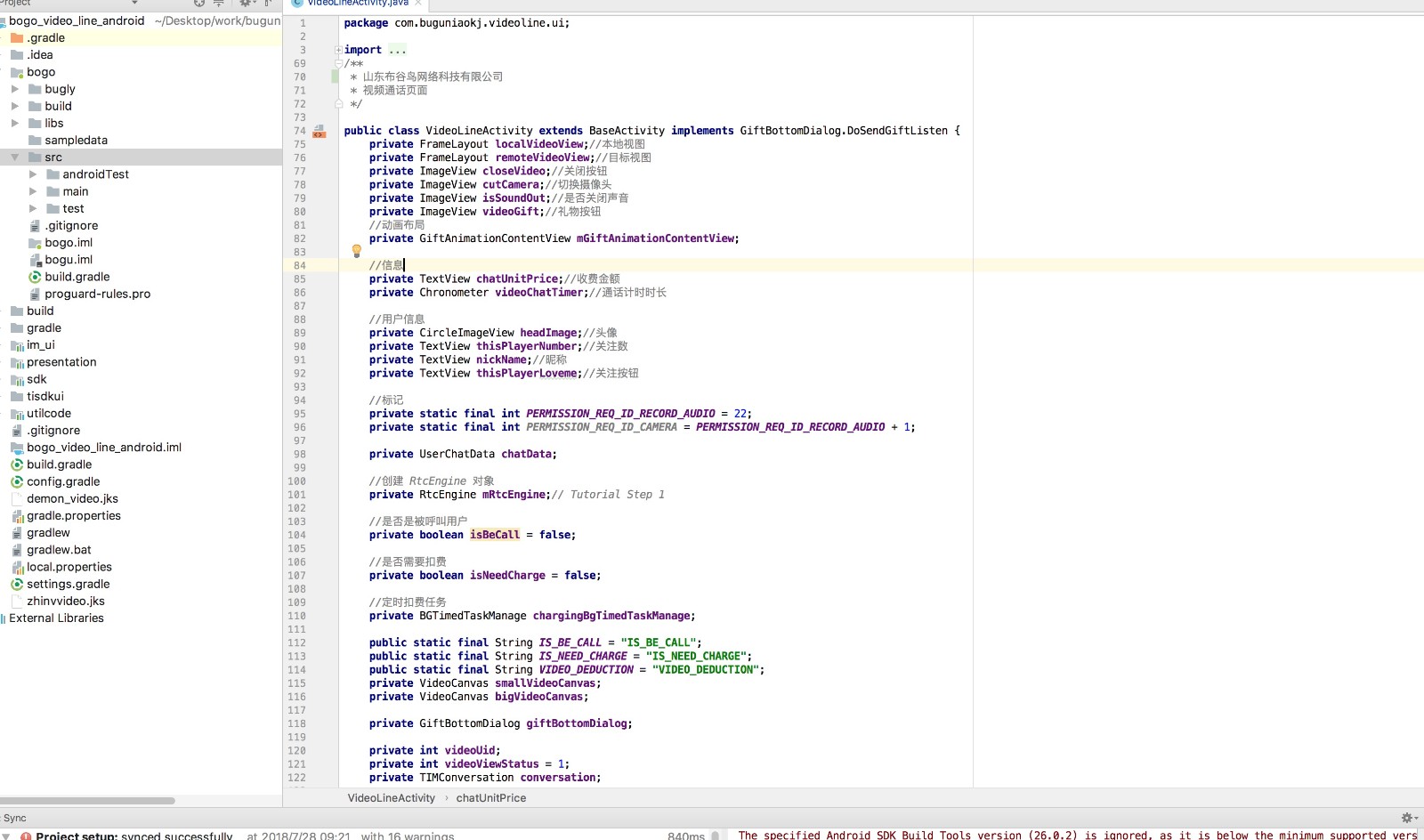Open the Sync panel gear settings
This screenshot has width=1424, height=840.
coord(1407,818)
